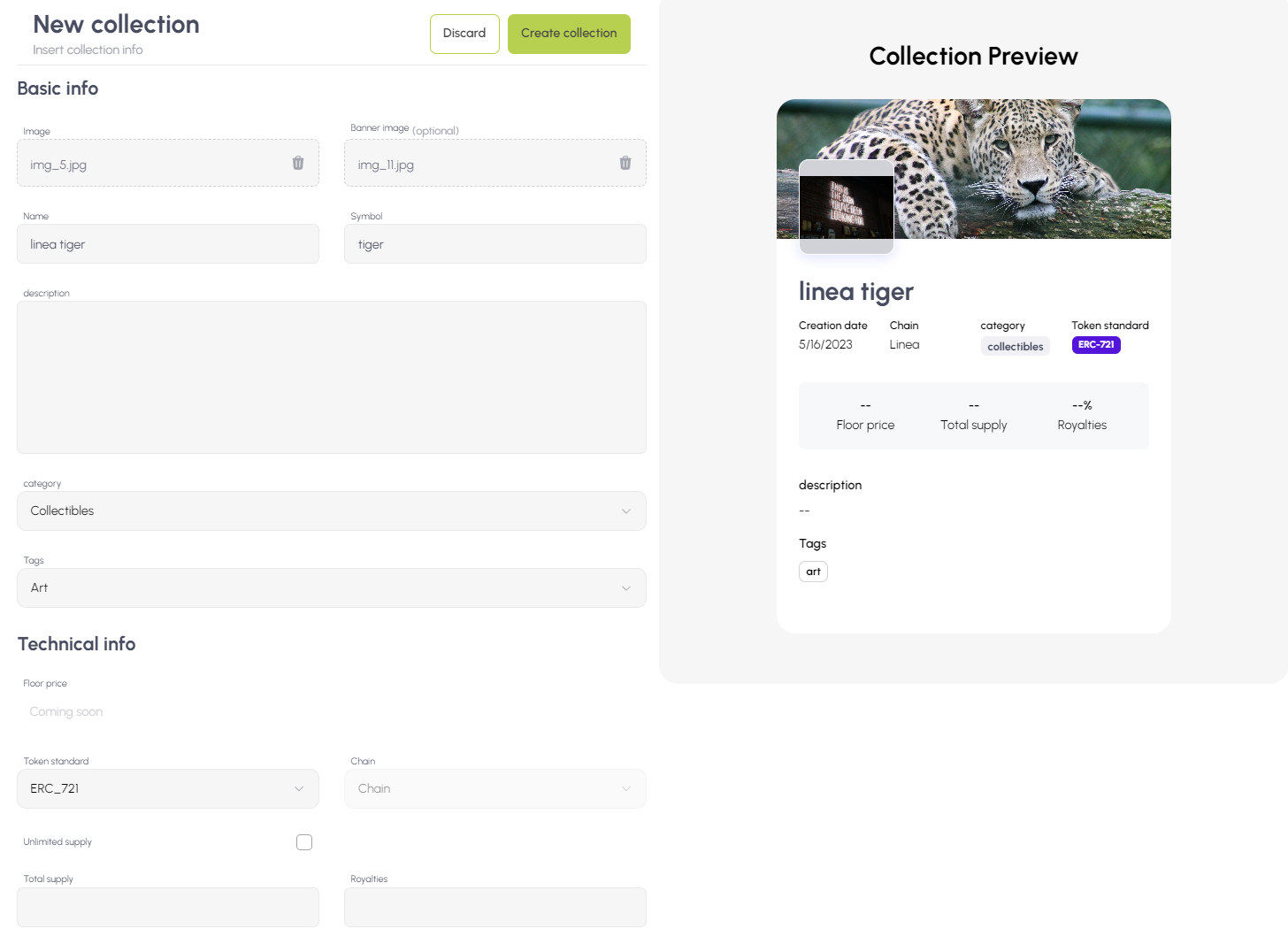Click into the description text area
The image size is (1288, 952).
pos(332,377)
